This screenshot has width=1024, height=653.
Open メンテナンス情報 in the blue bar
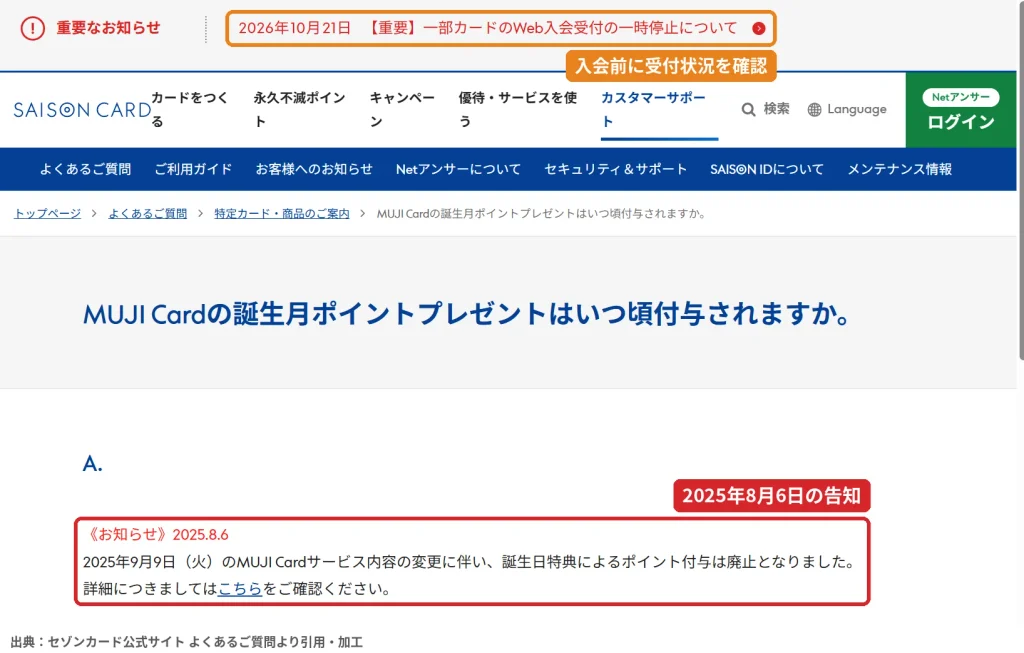coord(899,169)
